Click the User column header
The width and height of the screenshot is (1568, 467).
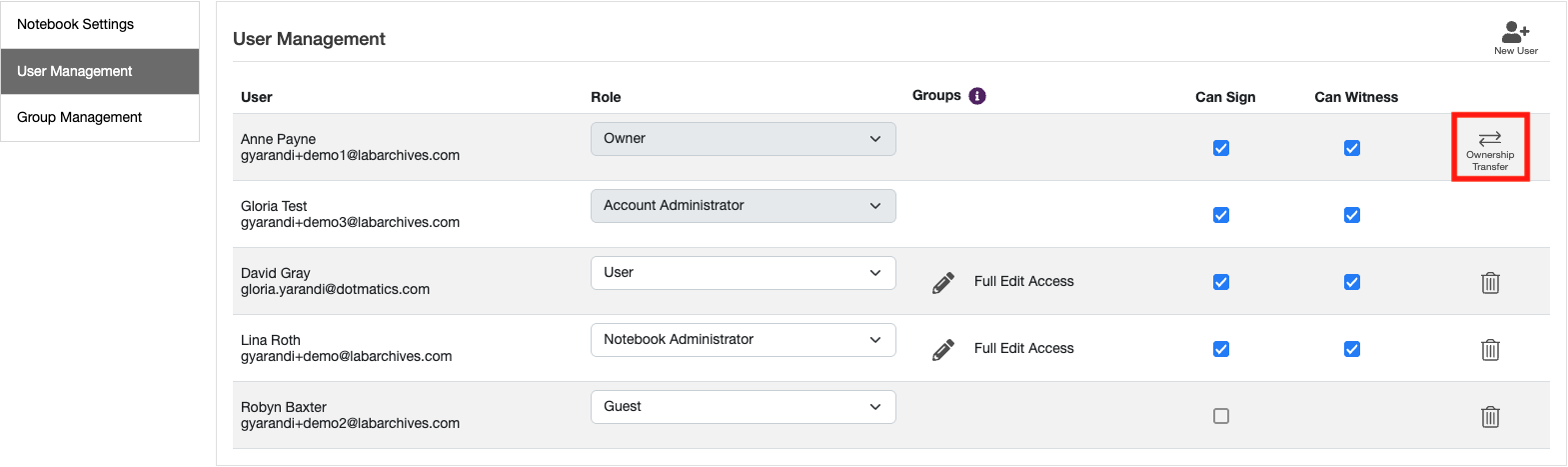pyautogui.click(x=257, y=97)
